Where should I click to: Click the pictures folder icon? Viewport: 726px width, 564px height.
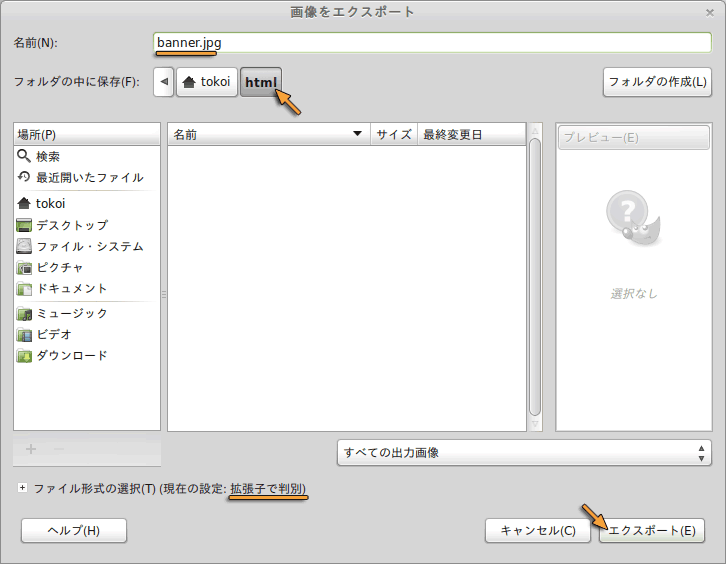tap(24, 267)
